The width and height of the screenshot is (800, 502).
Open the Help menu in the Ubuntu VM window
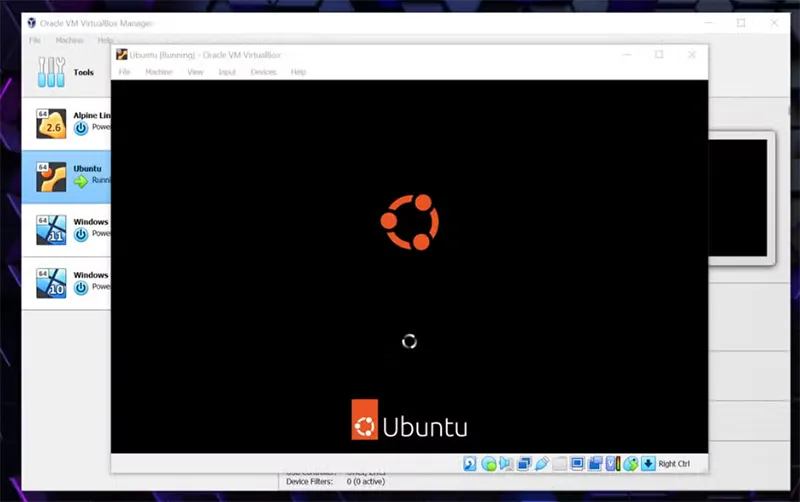[x=298, y=72]
